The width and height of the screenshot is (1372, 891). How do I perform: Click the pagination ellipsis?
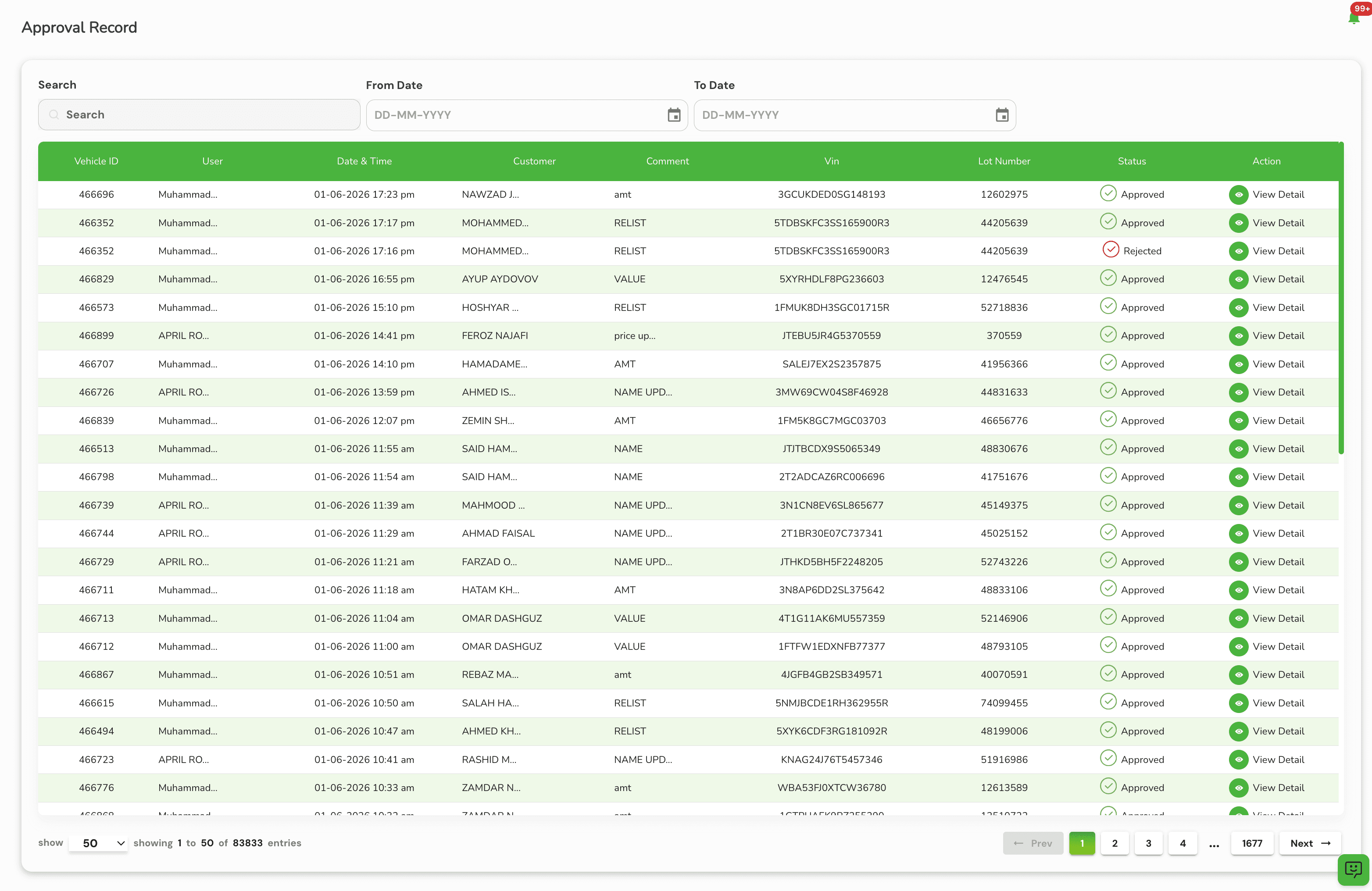coord(1214,845)
